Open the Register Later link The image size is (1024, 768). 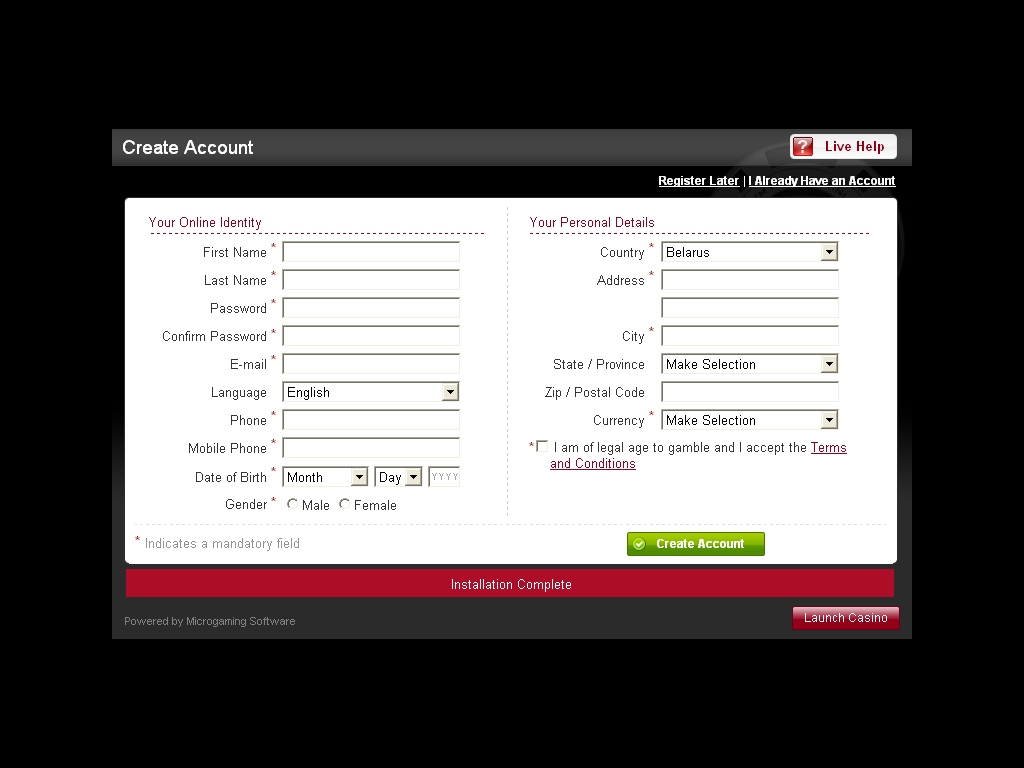point(698,181)
